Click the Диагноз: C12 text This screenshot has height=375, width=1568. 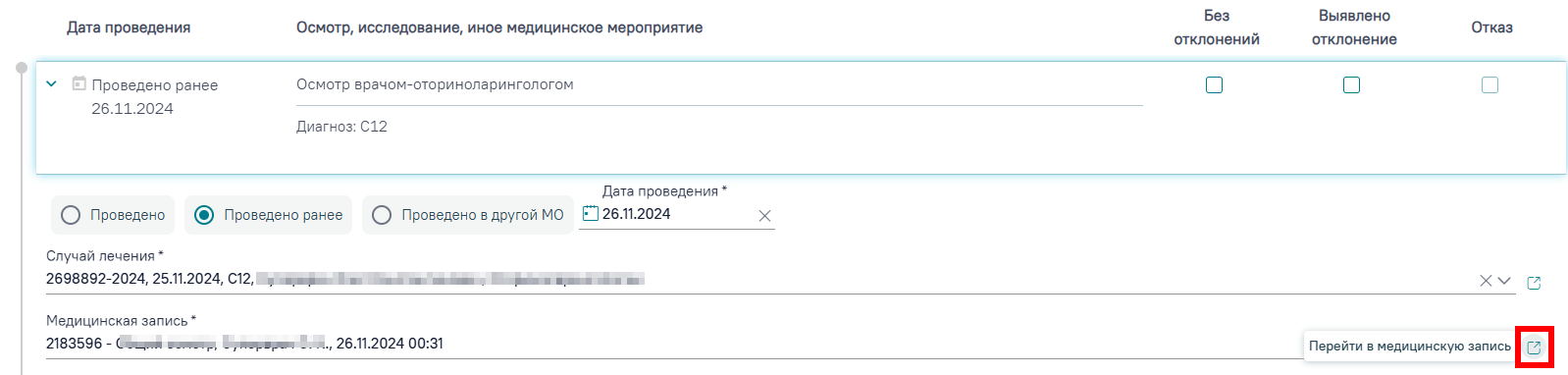[x=341, y=127]
